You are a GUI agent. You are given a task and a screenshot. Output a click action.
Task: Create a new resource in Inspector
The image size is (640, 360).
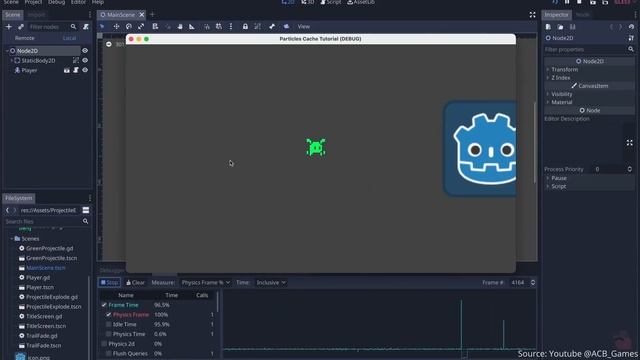[548, 27]
